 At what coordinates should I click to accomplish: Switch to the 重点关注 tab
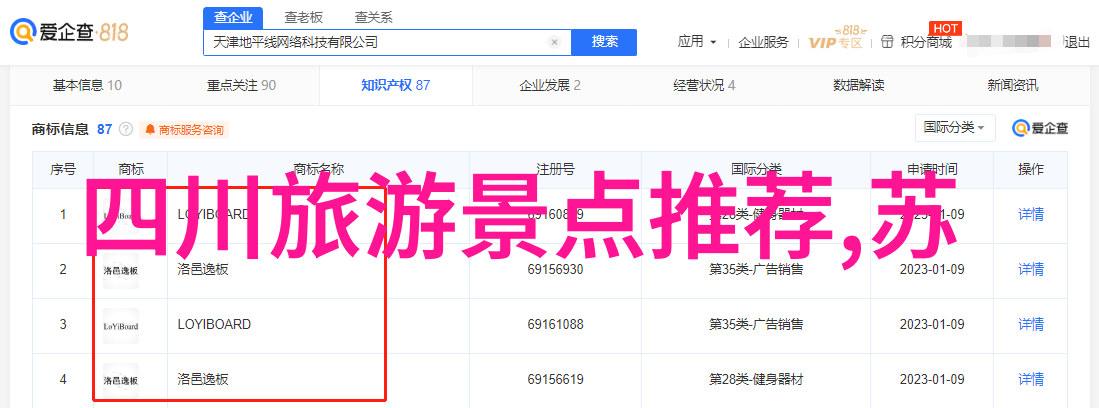(x=241, y=86)
